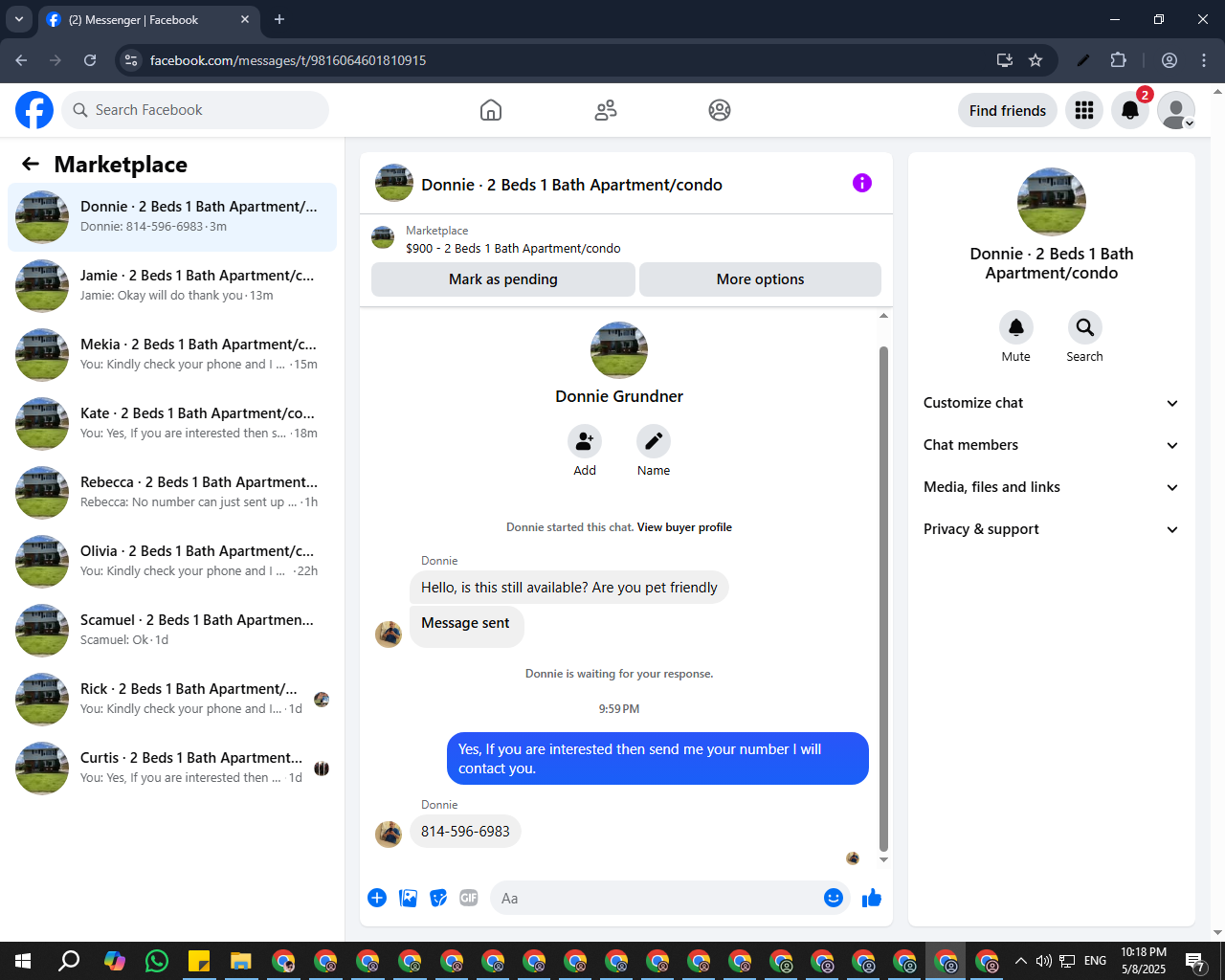Open Olivia conversation in list
1225x980 pixels.
(x=172, y=562)
